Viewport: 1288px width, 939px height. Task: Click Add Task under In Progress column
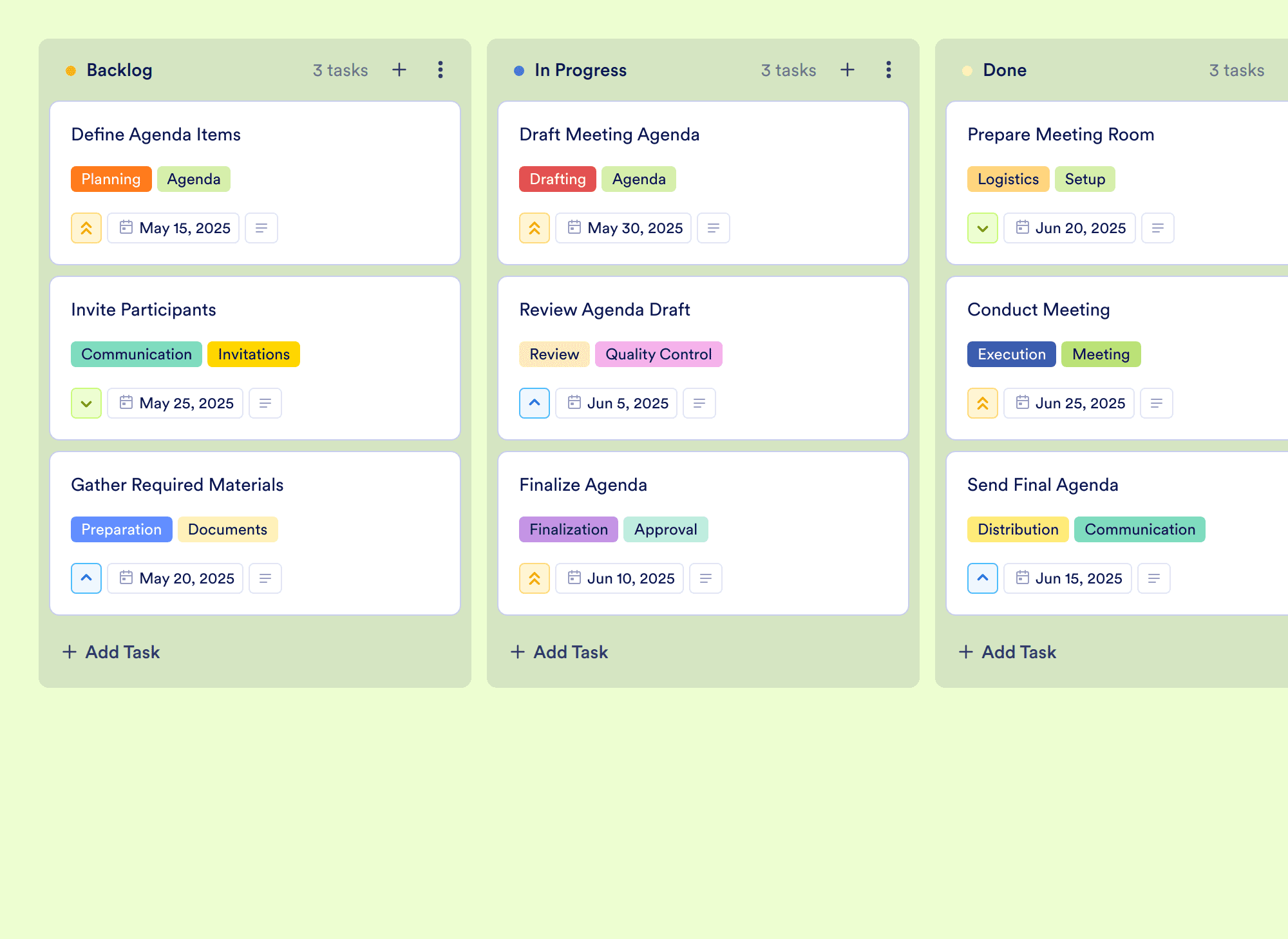coord(560,652)
